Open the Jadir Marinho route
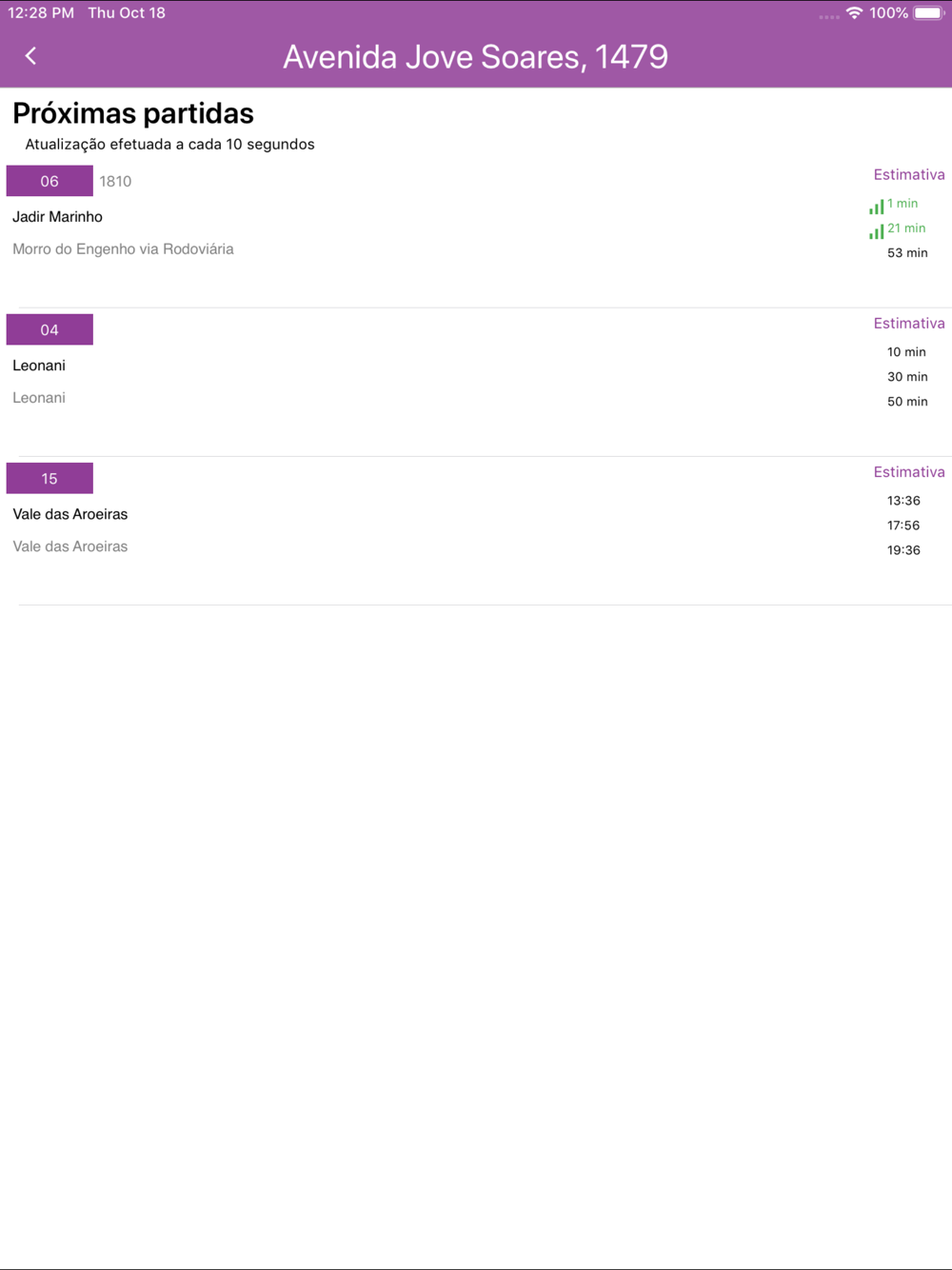The height and width of the screenshot is (1270, 952). pos(57,217)
